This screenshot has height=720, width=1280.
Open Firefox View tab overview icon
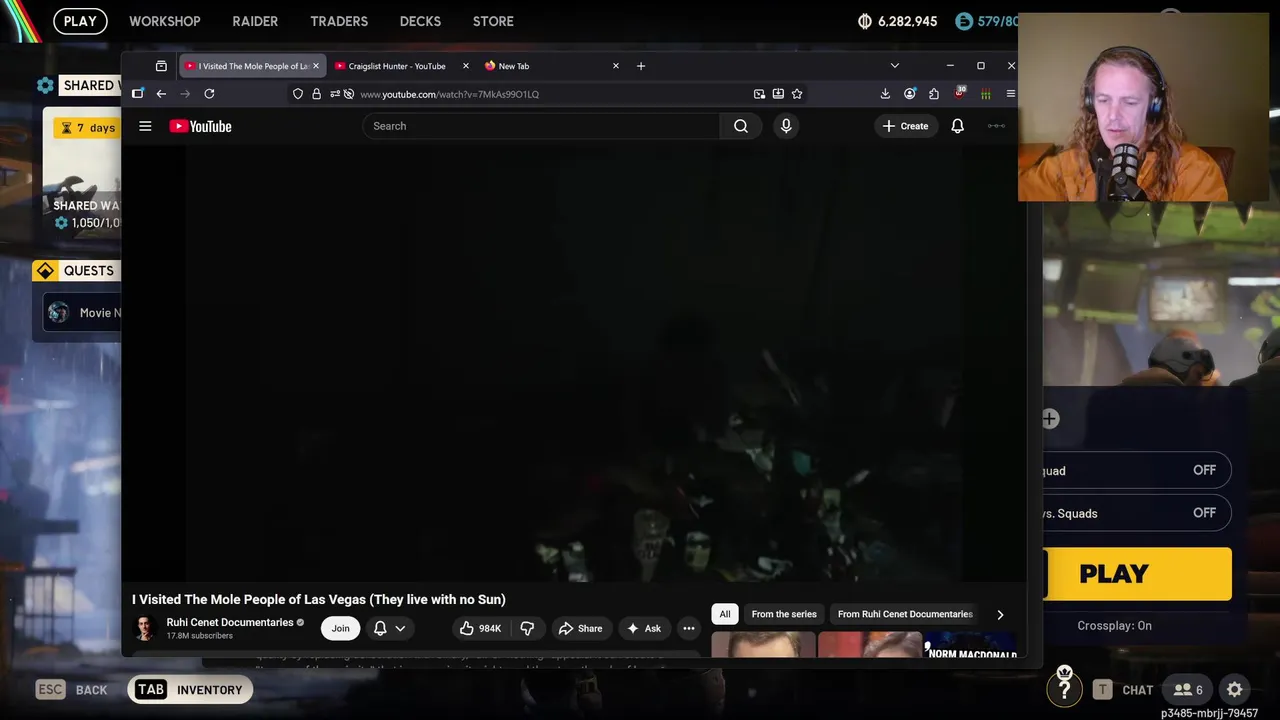pyautogui.click(x=161, y=66)
